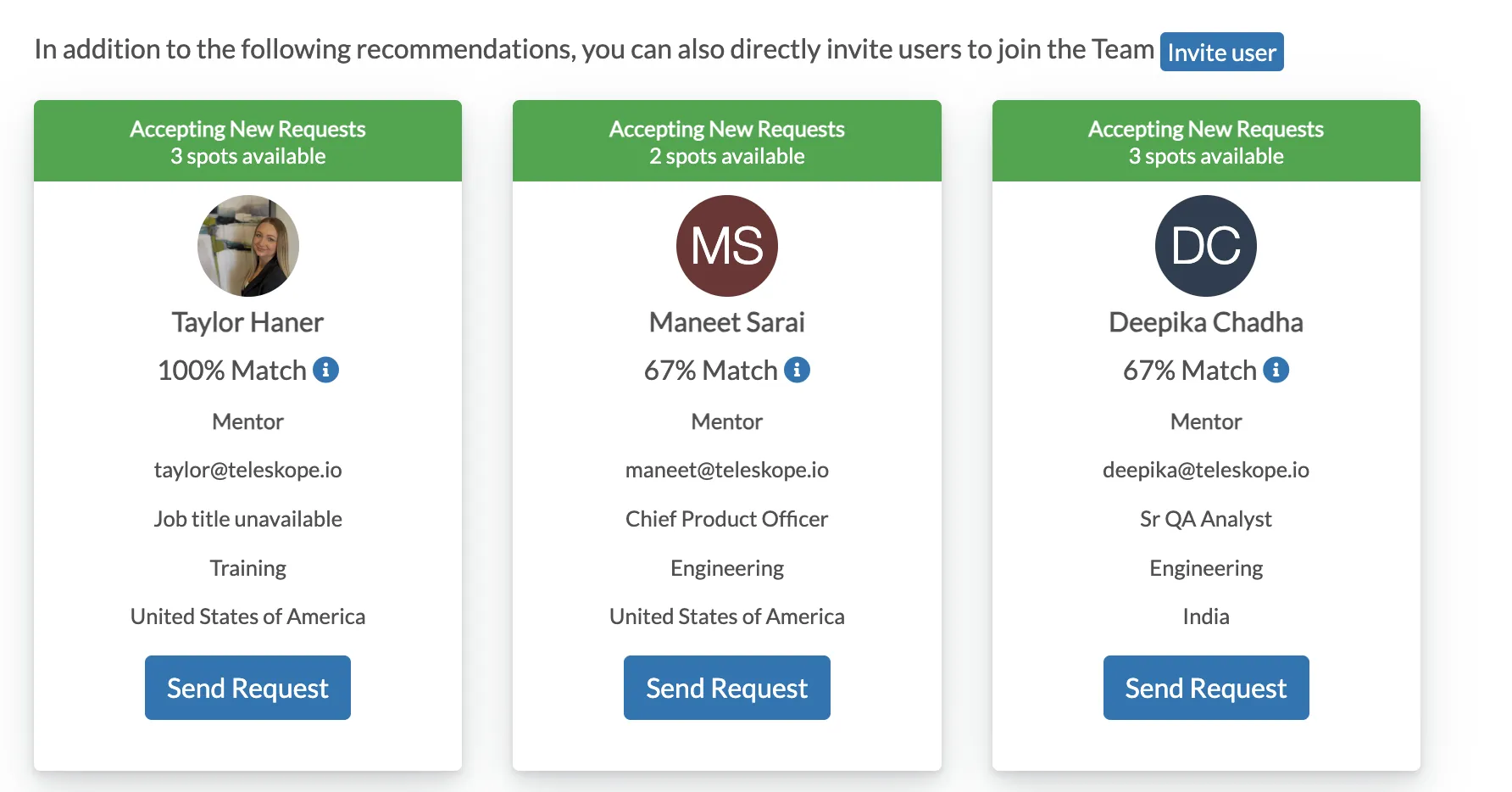
Task: Open Taylor Haner's name link
Action: pos(247,322)
